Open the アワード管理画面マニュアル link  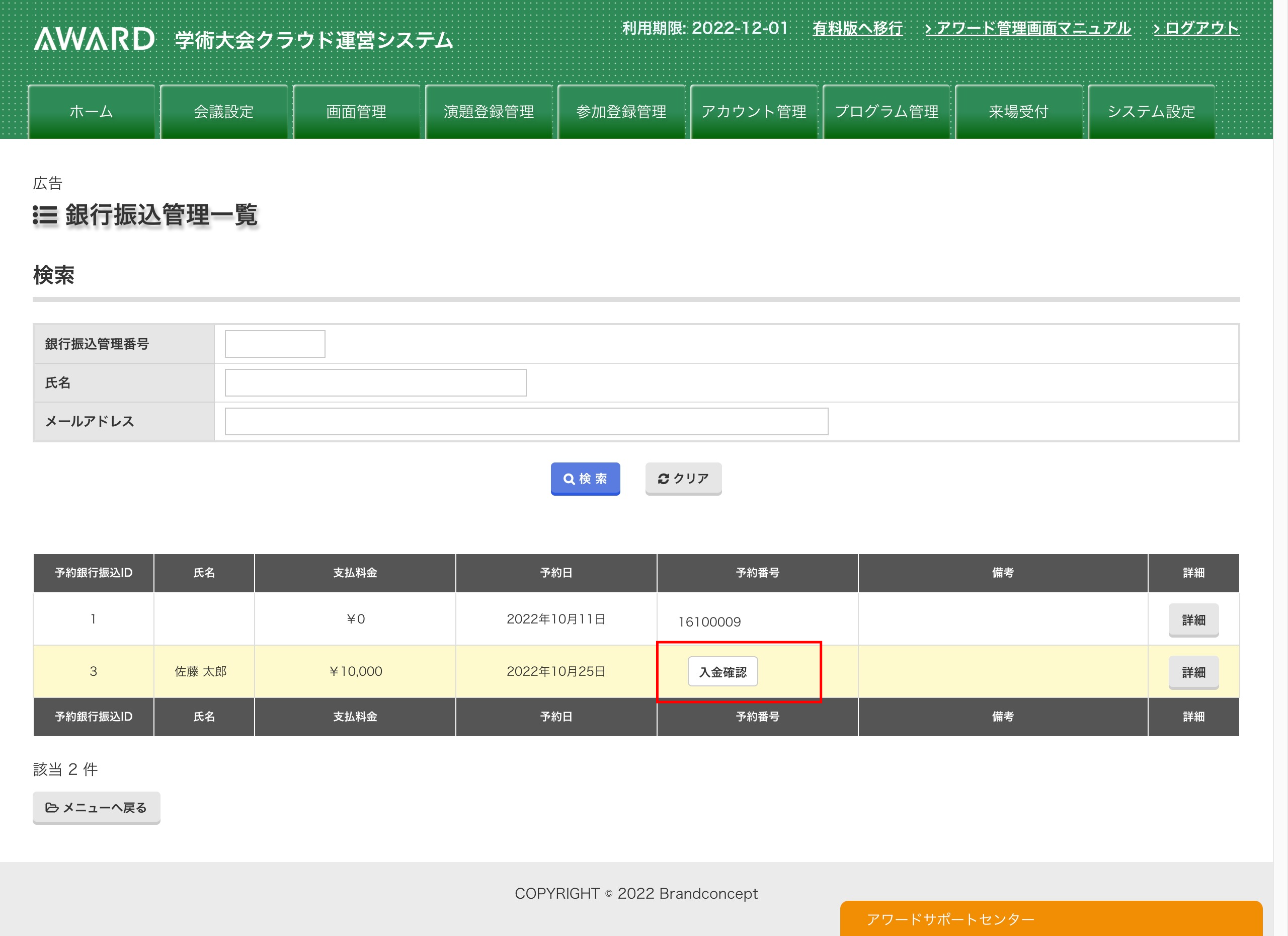pos(1028,28)
